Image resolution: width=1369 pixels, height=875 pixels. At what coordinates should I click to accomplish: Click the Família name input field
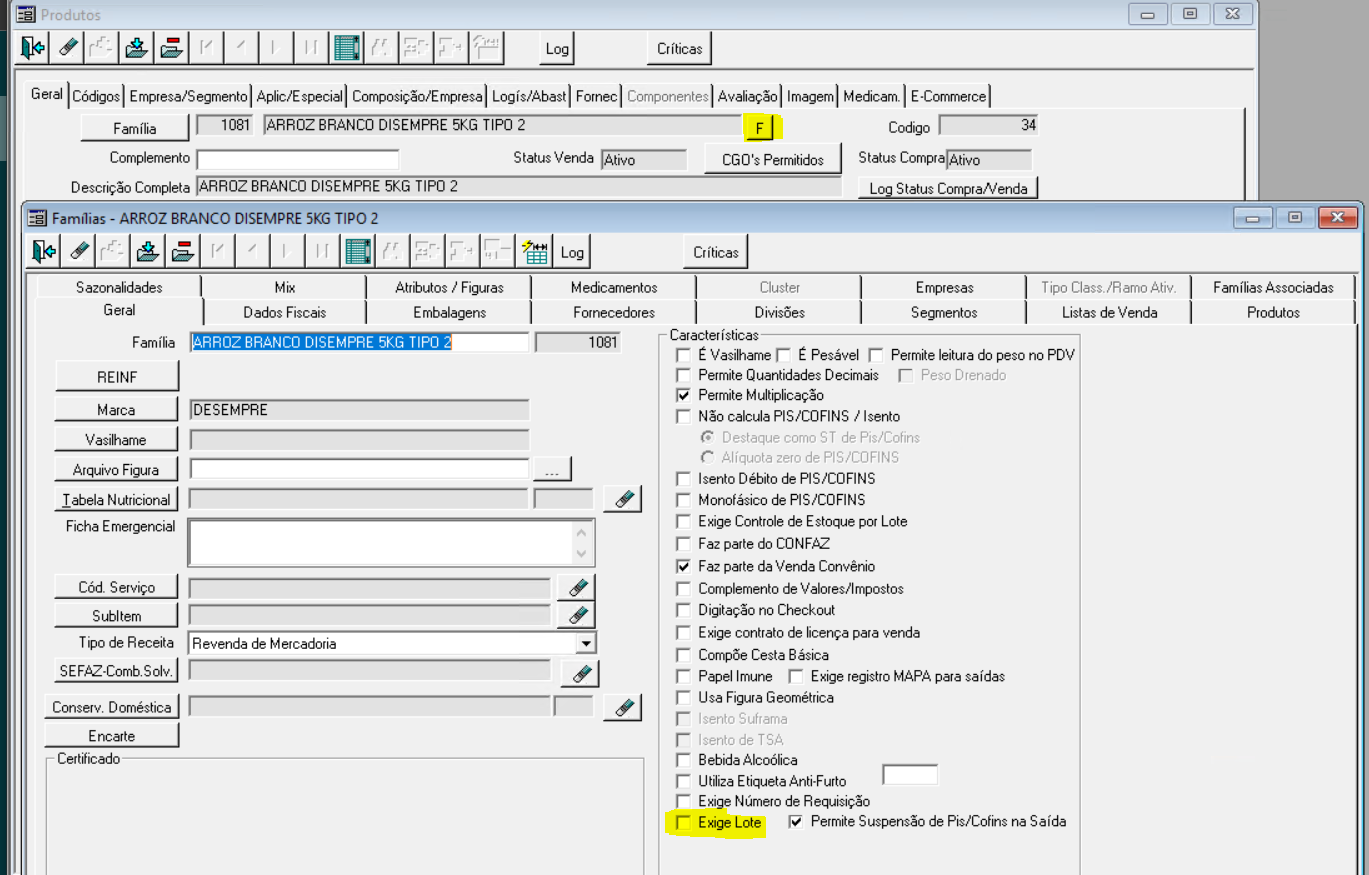click(x=360, y=342)
